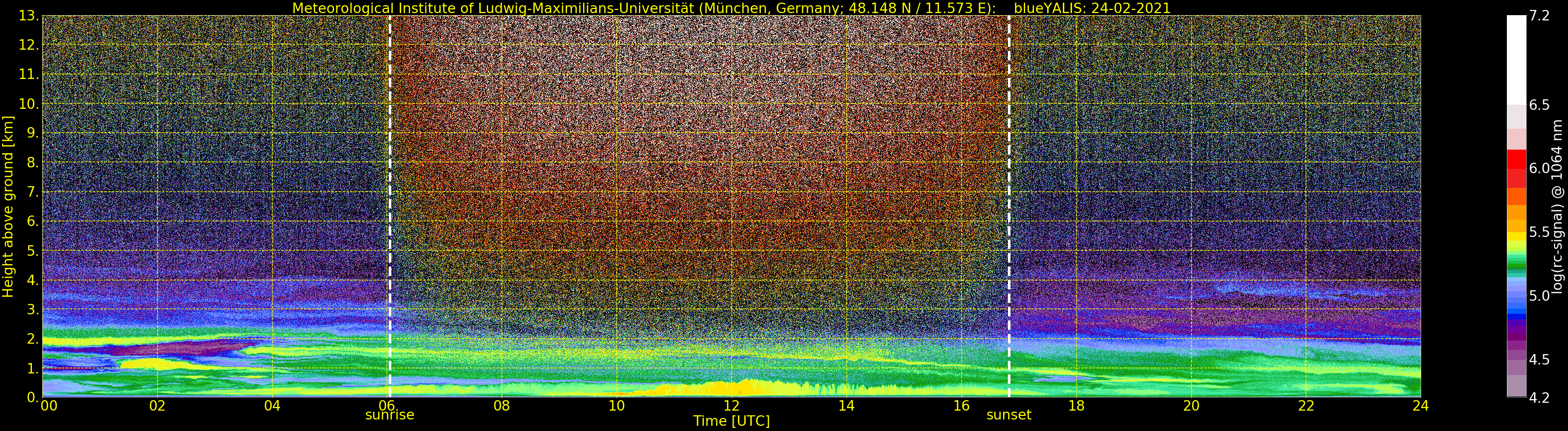Click the '12.' tick on the height axis
1568x431 pixels.
[29, 45]
